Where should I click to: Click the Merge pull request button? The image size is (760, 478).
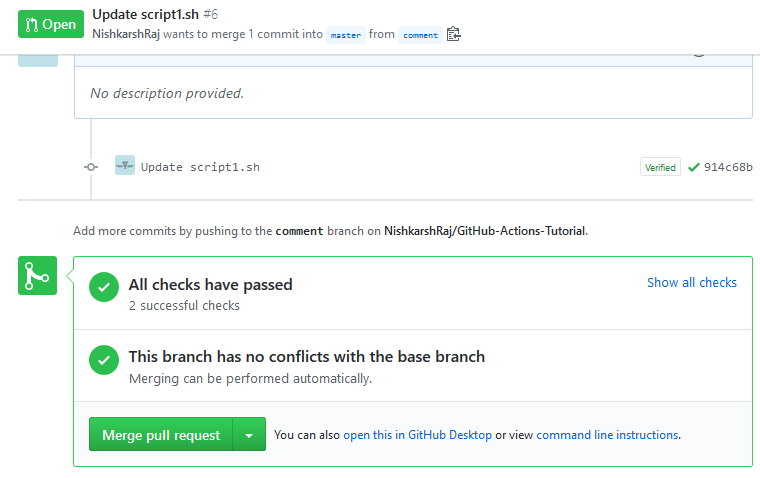pyautogui.click(x=161, y=434)
